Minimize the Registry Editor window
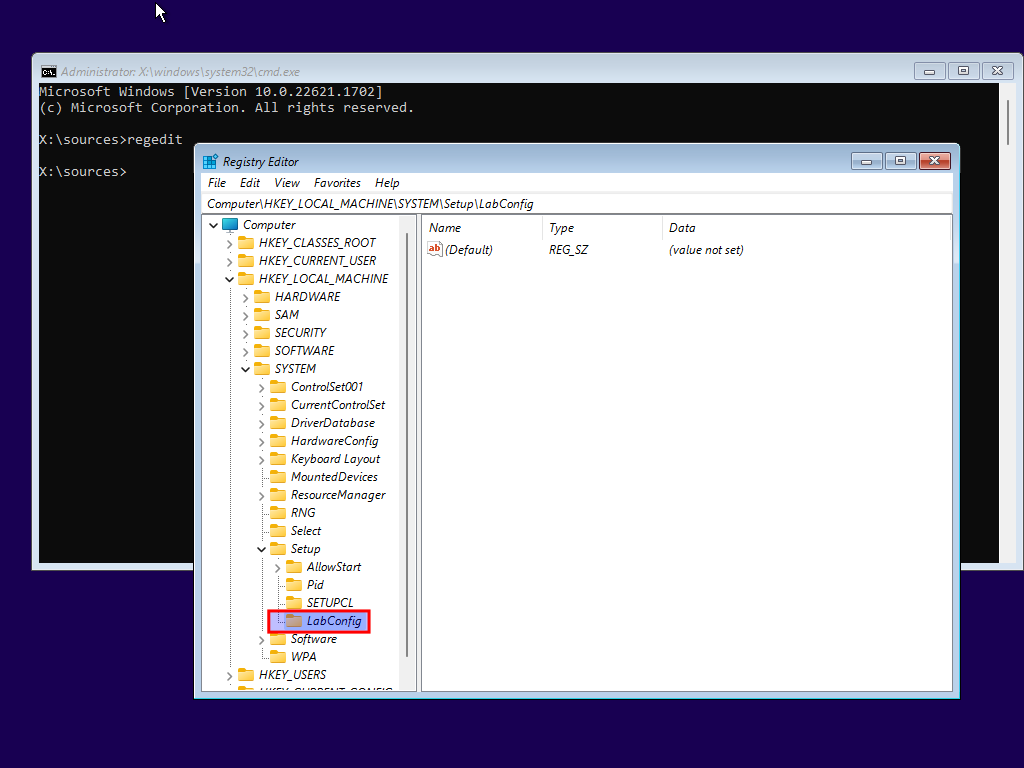 (x=867, y=161)
